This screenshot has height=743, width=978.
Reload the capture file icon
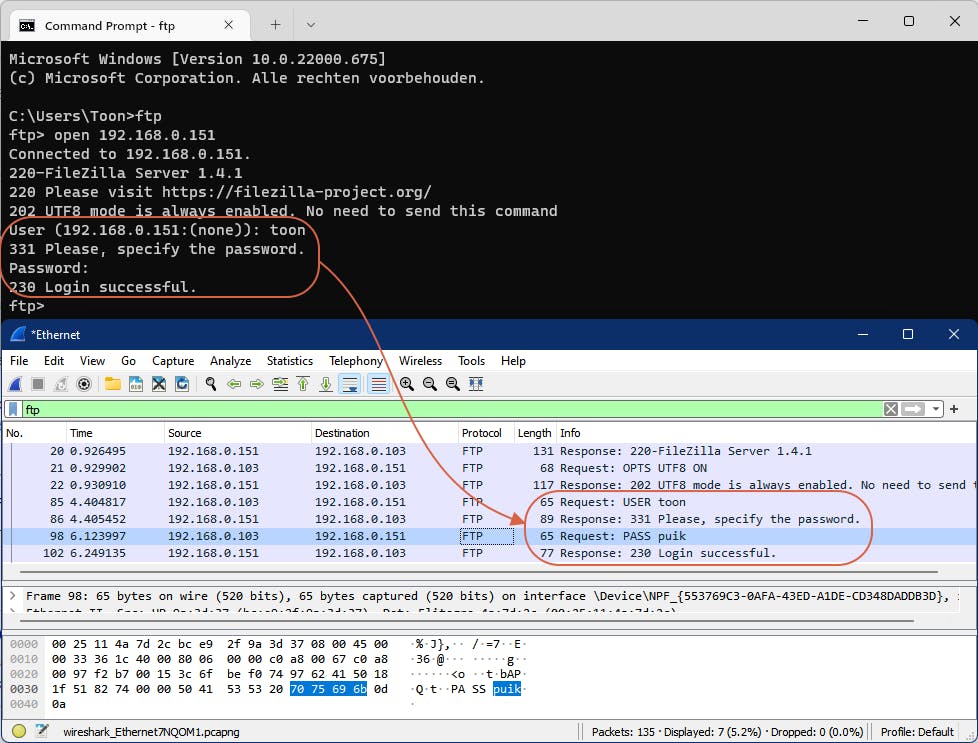[182, 384]
